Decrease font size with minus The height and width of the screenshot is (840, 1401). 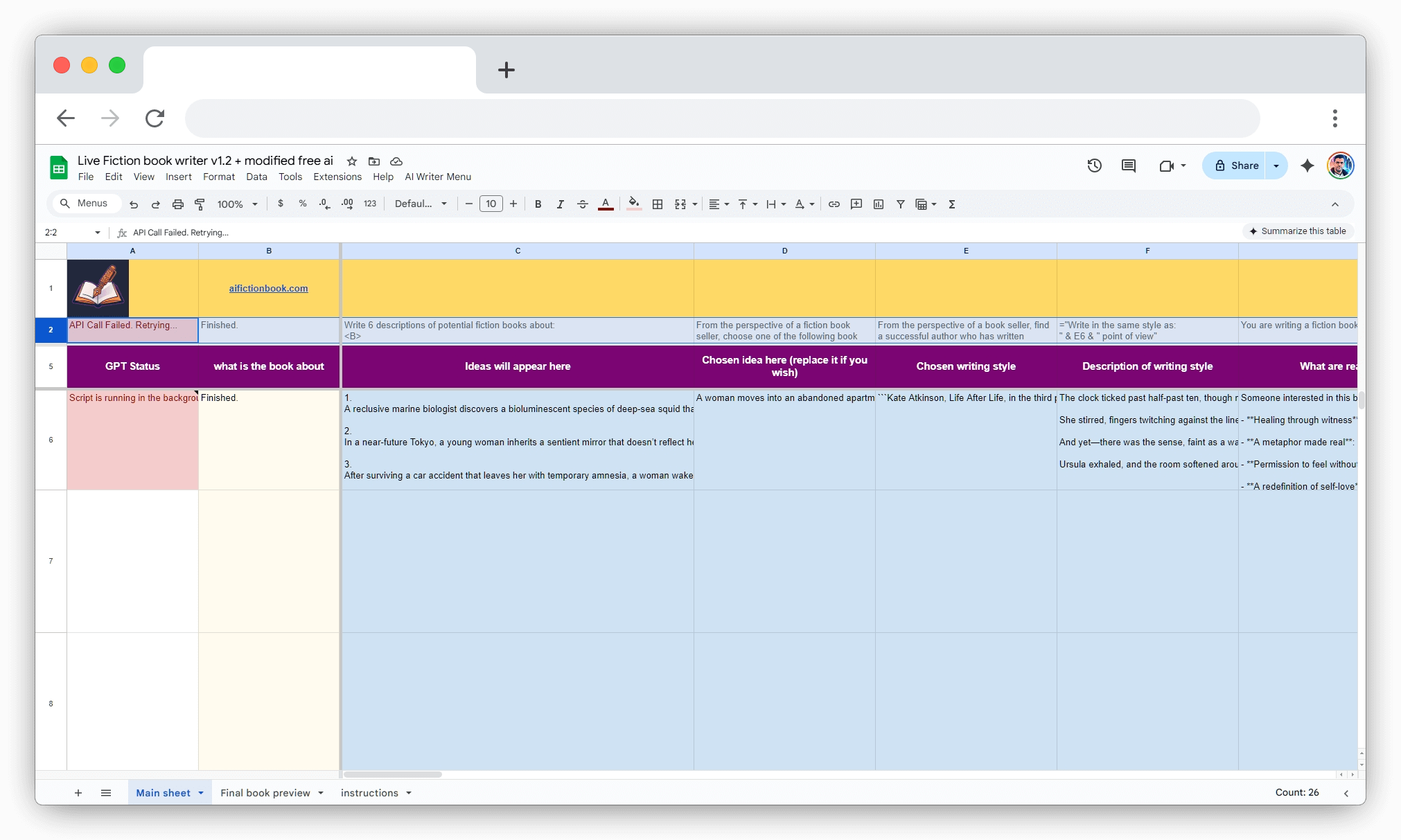469,204
